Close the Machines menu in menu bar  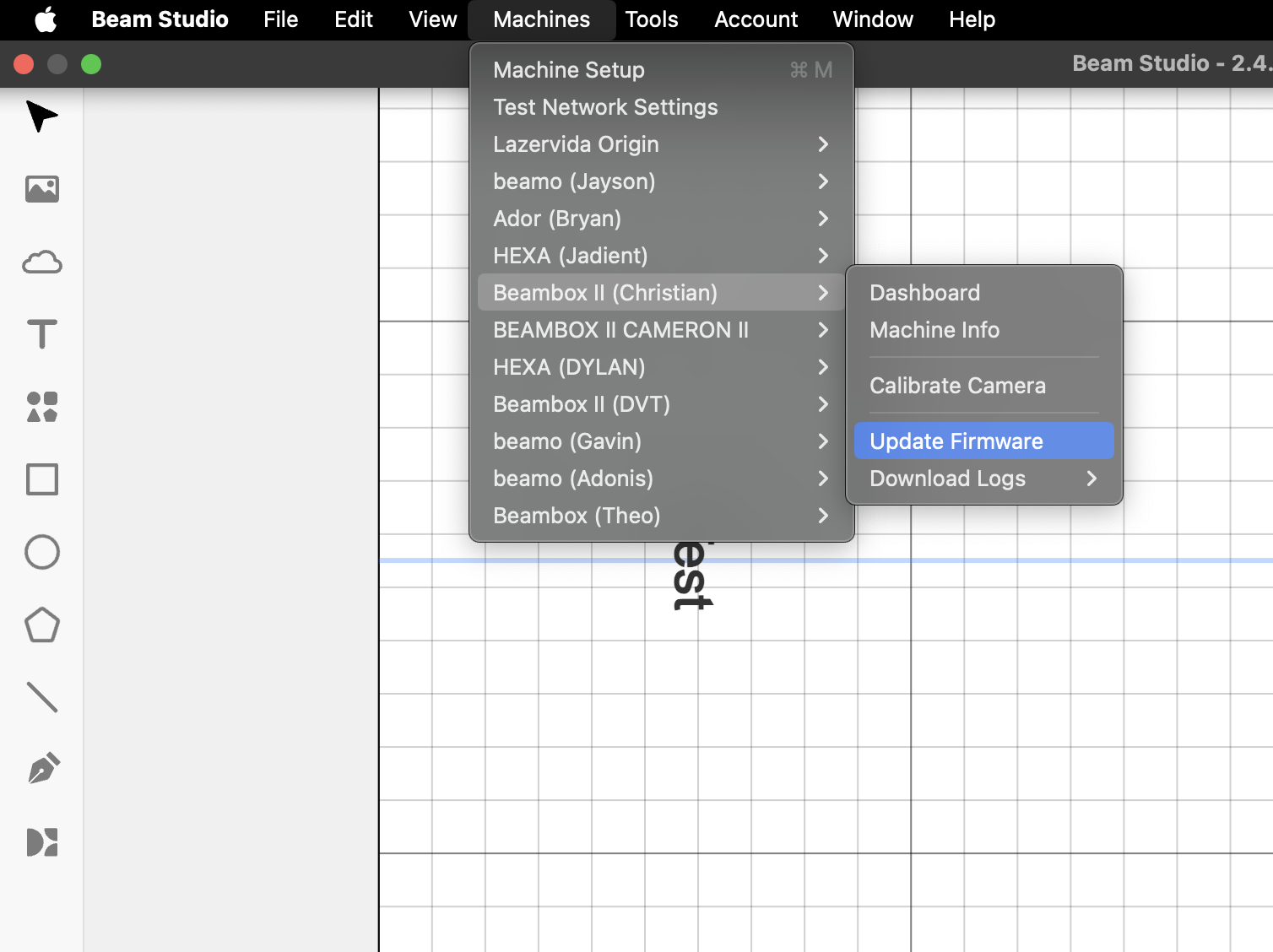[x=541, y=19]
